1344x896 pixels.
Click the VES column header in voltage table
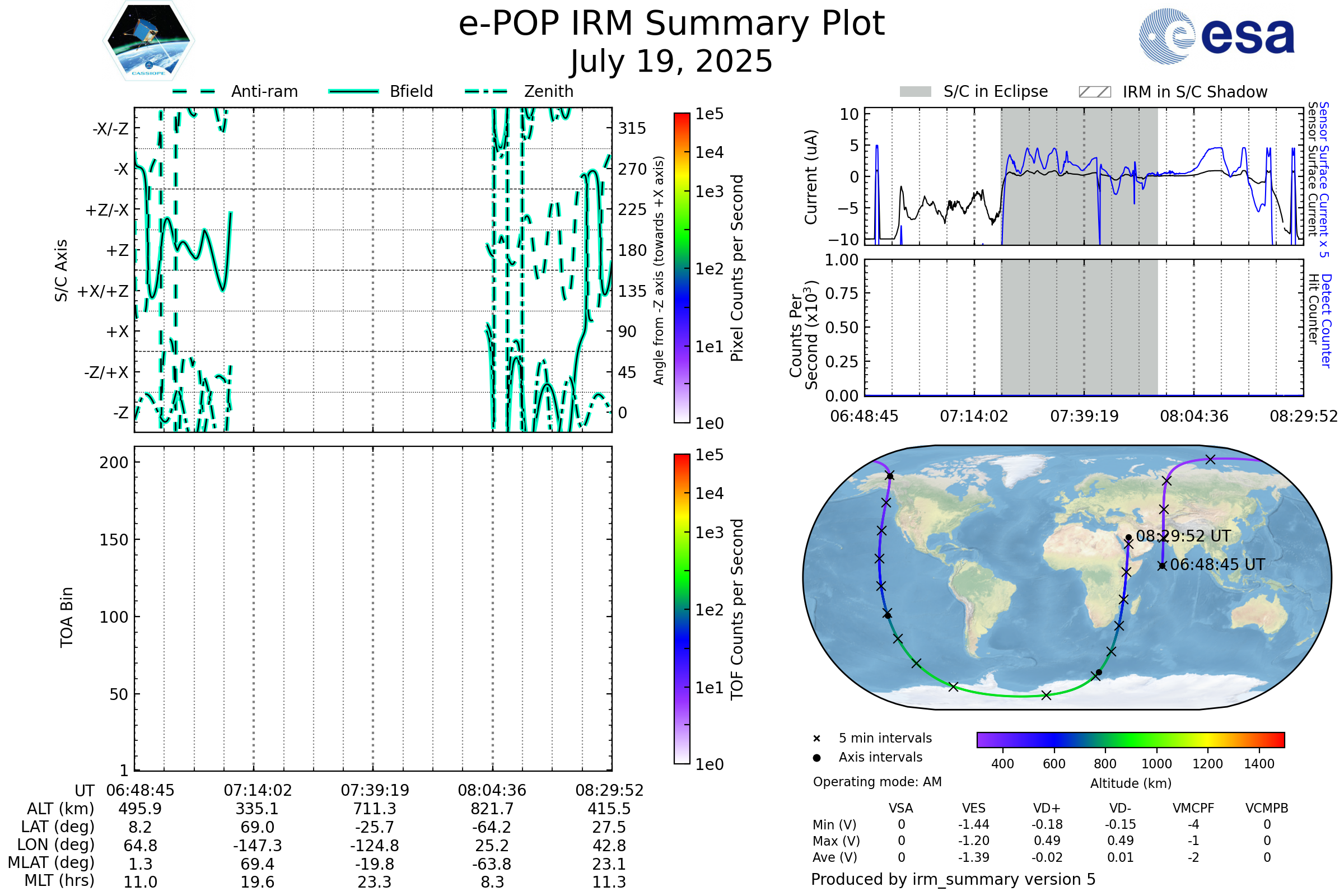[x=973, y=809]
